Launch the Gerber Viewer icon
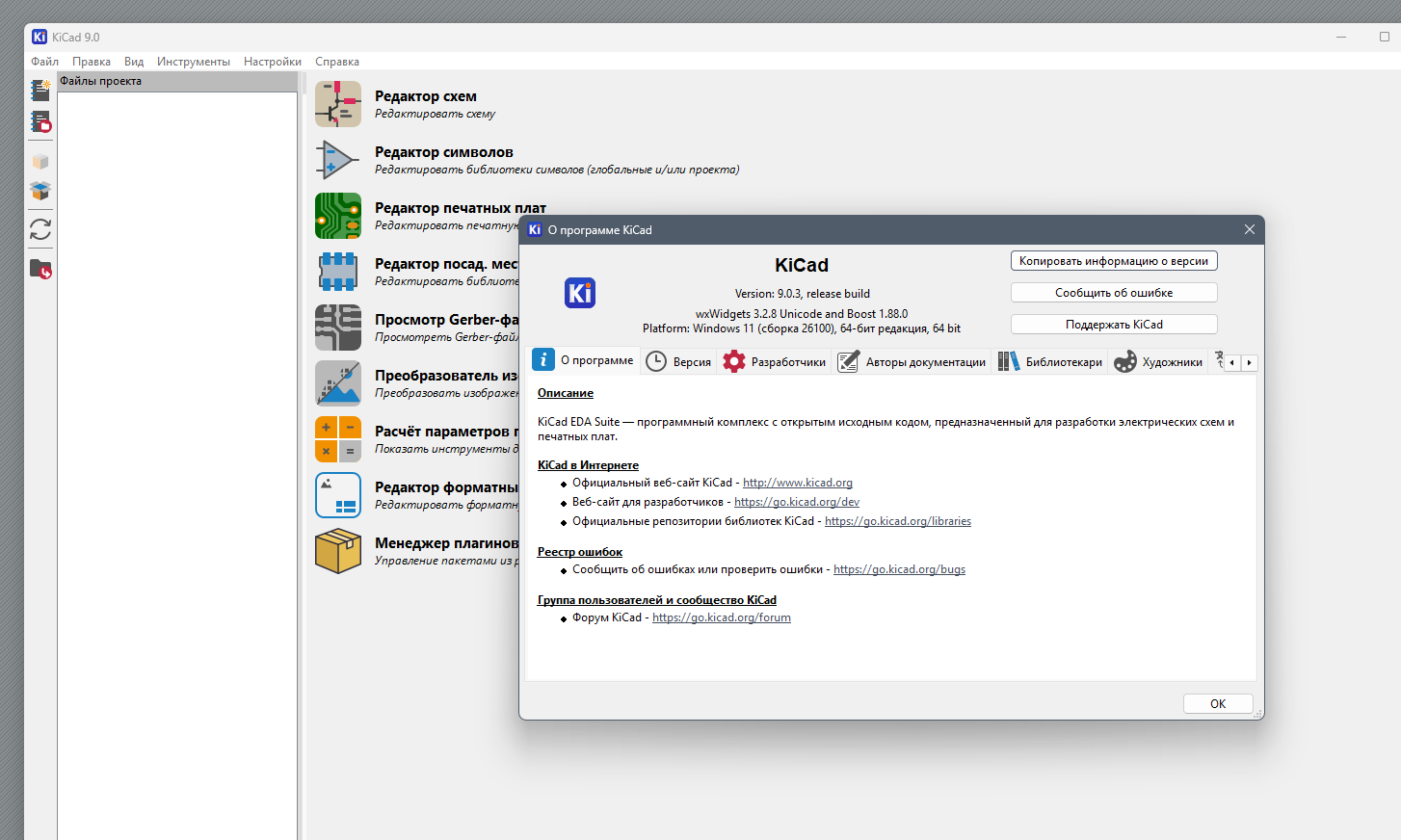The height and width of the screenshot is (840, 1401). [338, 328]
